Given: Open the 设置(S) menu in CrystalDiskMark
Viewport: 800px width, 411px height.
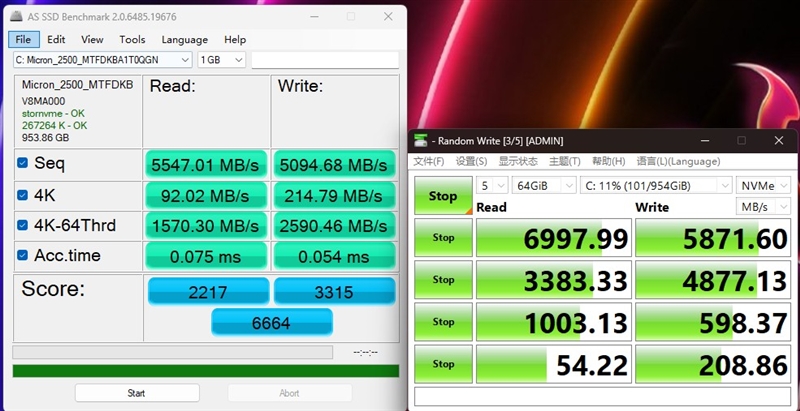Looking at the screenshot, I should (471, 161).
